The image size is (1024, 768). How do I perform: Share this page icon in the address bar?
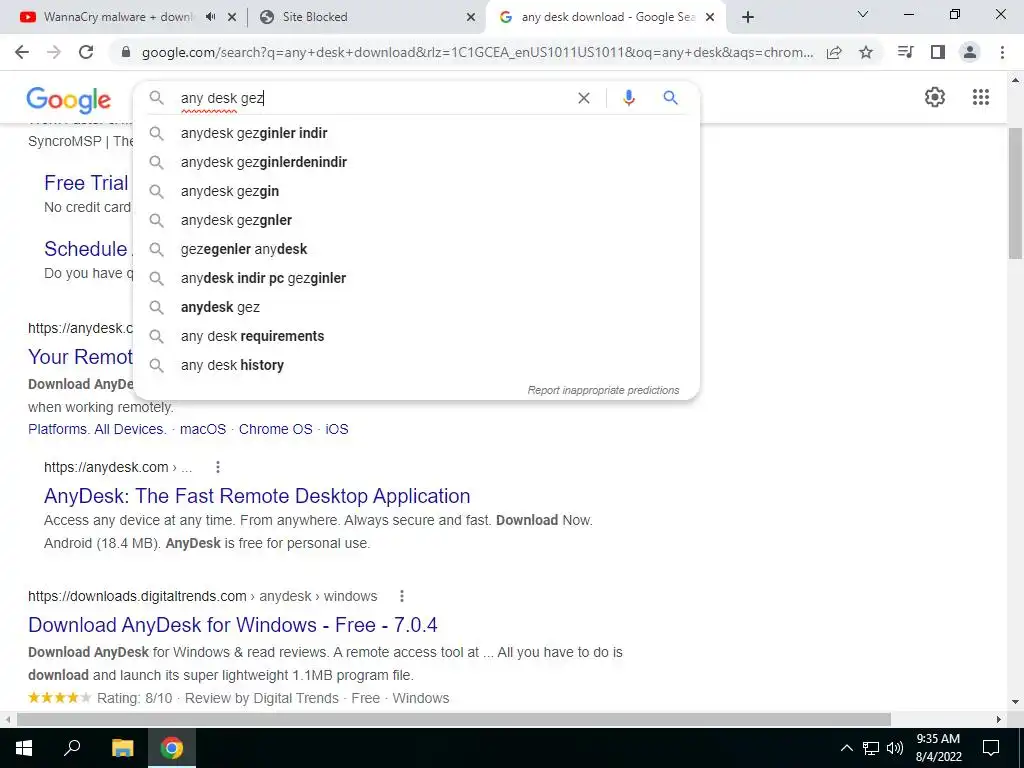834,53
